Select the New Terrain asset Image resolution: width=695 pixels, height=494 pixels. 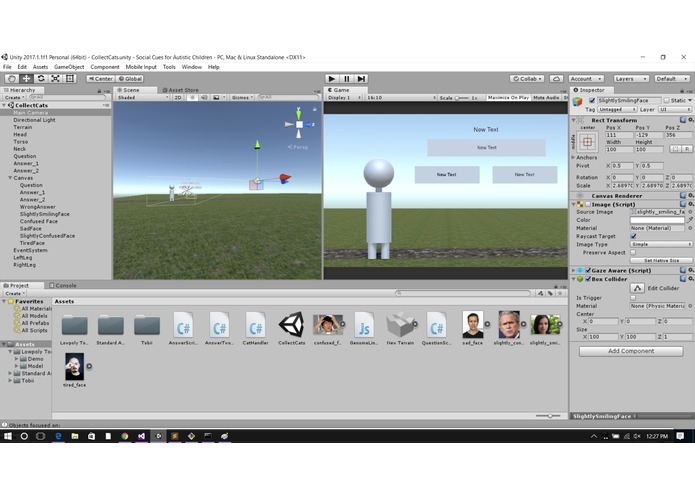pos(400,328)
